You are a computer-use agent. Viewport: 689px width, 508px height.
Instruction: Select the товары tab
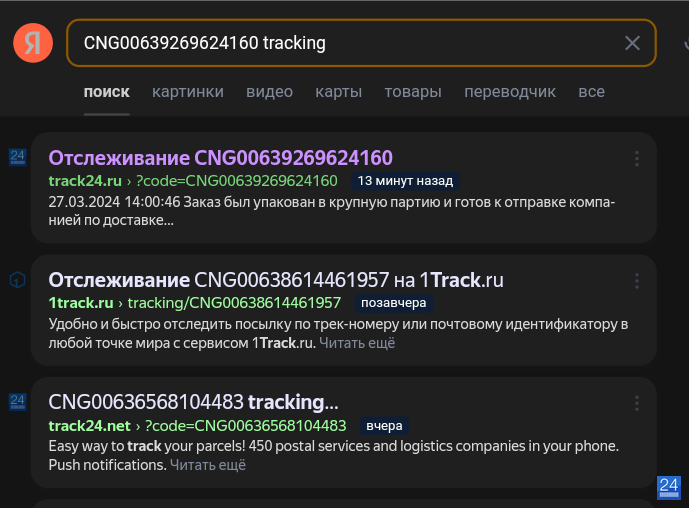pyautogui.click(x=413, y=92)
